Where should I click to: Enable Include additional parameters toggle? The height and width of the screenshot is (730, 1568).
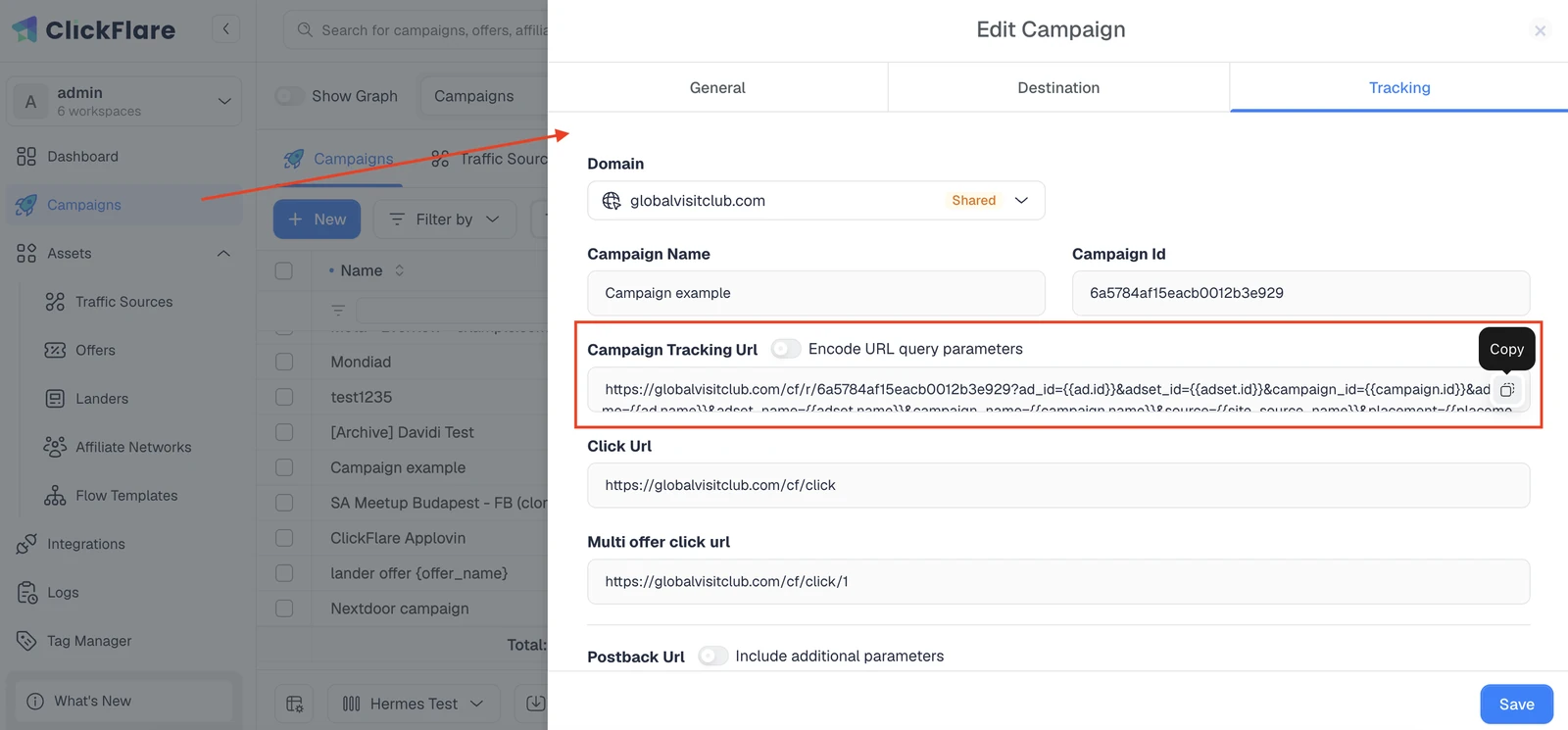[713, 657]
